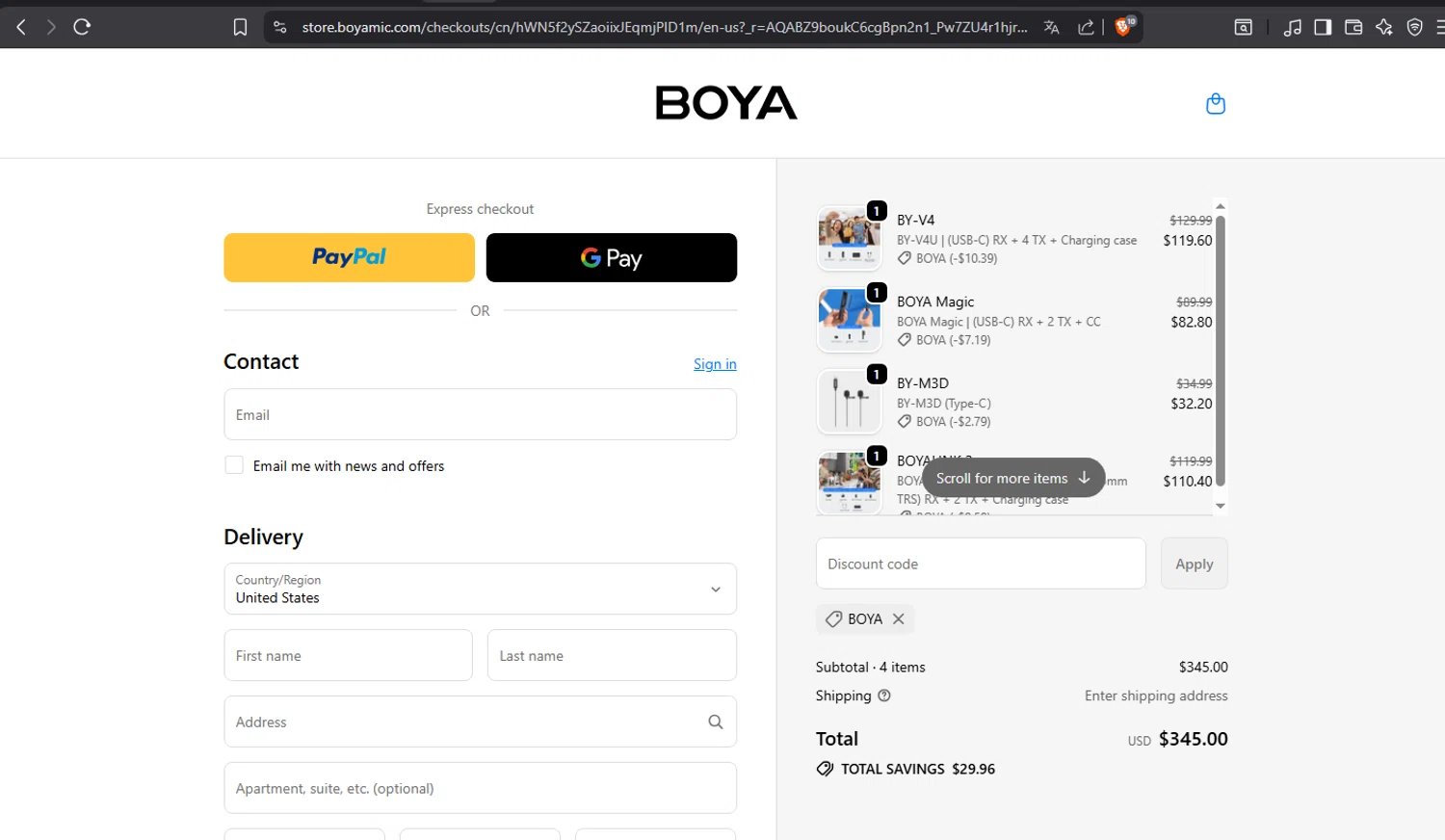Open the Brave Shields icon
The width and height of the screenshot is (1445, 840).
1123,26
